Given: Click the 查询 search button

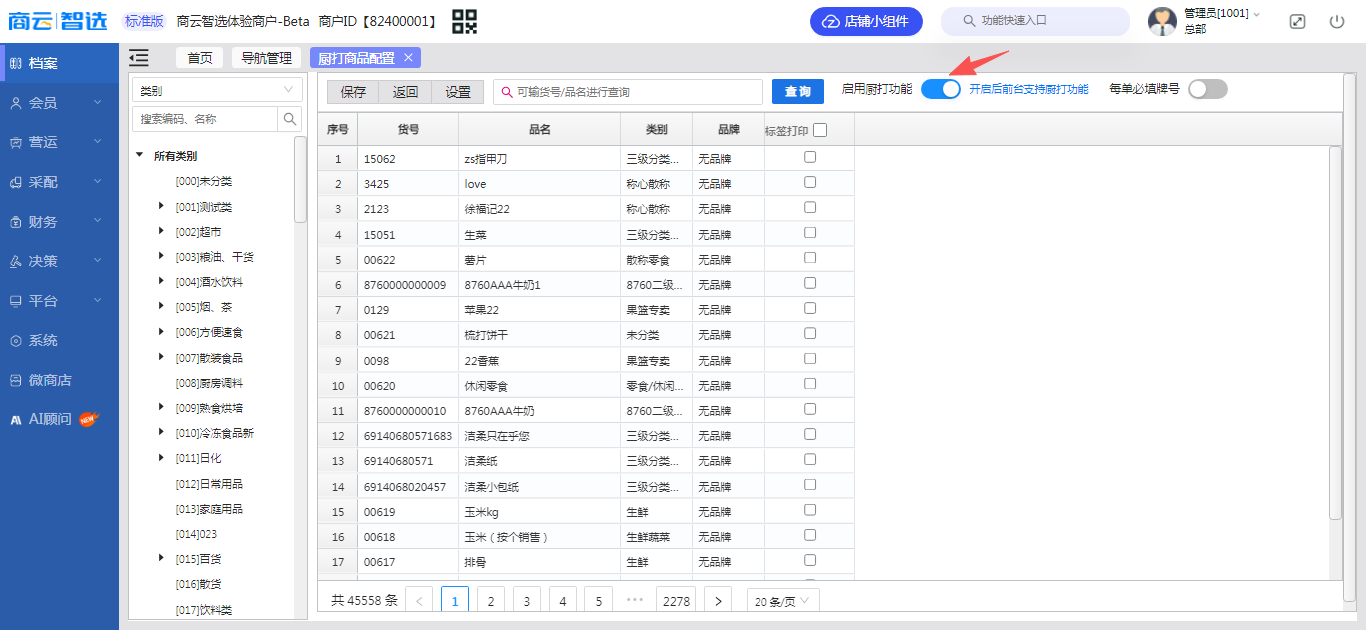Looking at the screenshot, I should click(797, 92).
